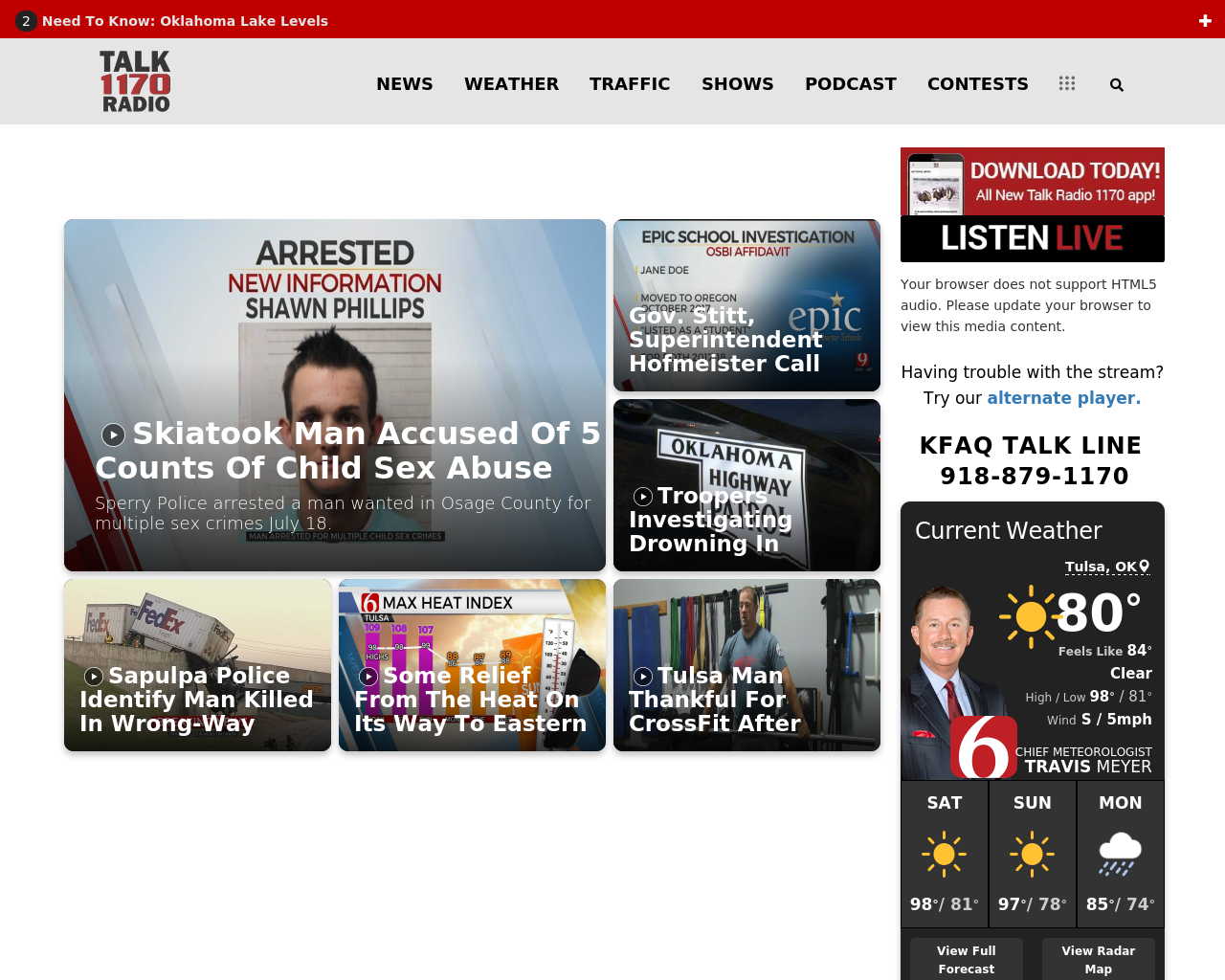Click Saturday's sunny forecast icon
This screenshot has width=1225, height=980.
coord(944,854)
